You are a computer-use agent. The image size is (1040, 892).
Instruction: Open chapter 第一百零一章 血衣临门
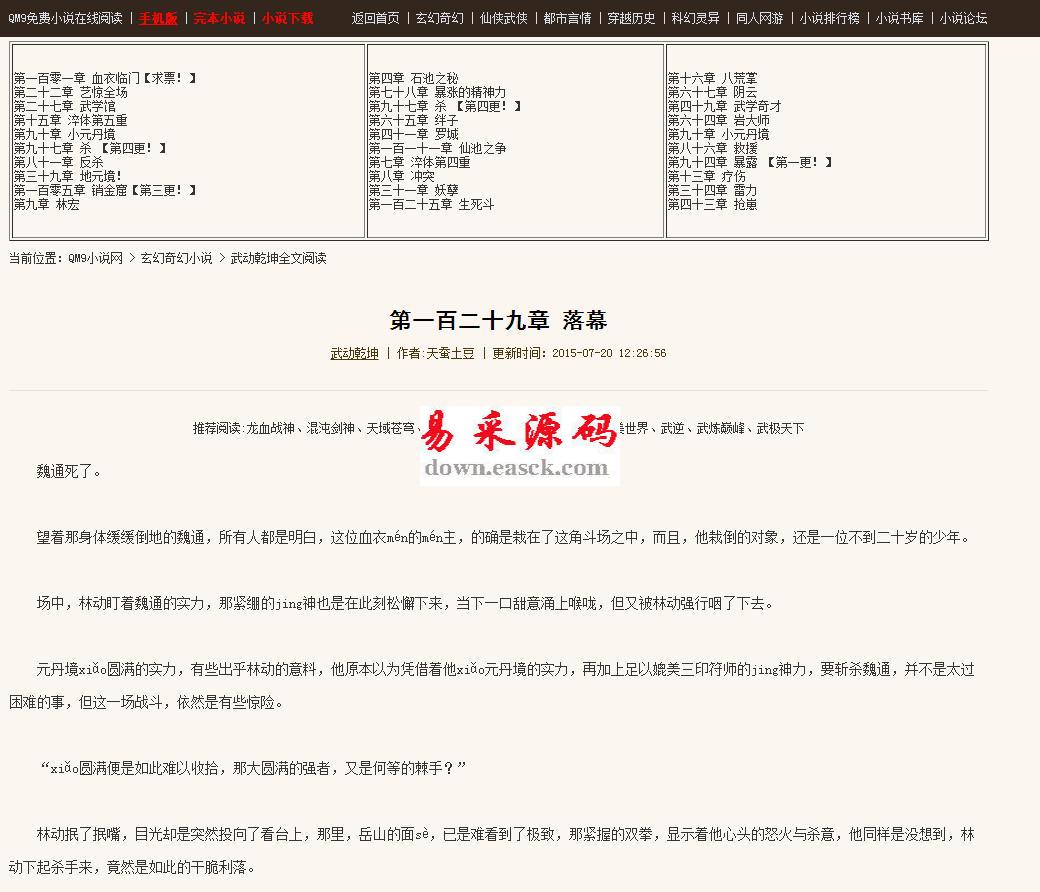pos(105,78)
